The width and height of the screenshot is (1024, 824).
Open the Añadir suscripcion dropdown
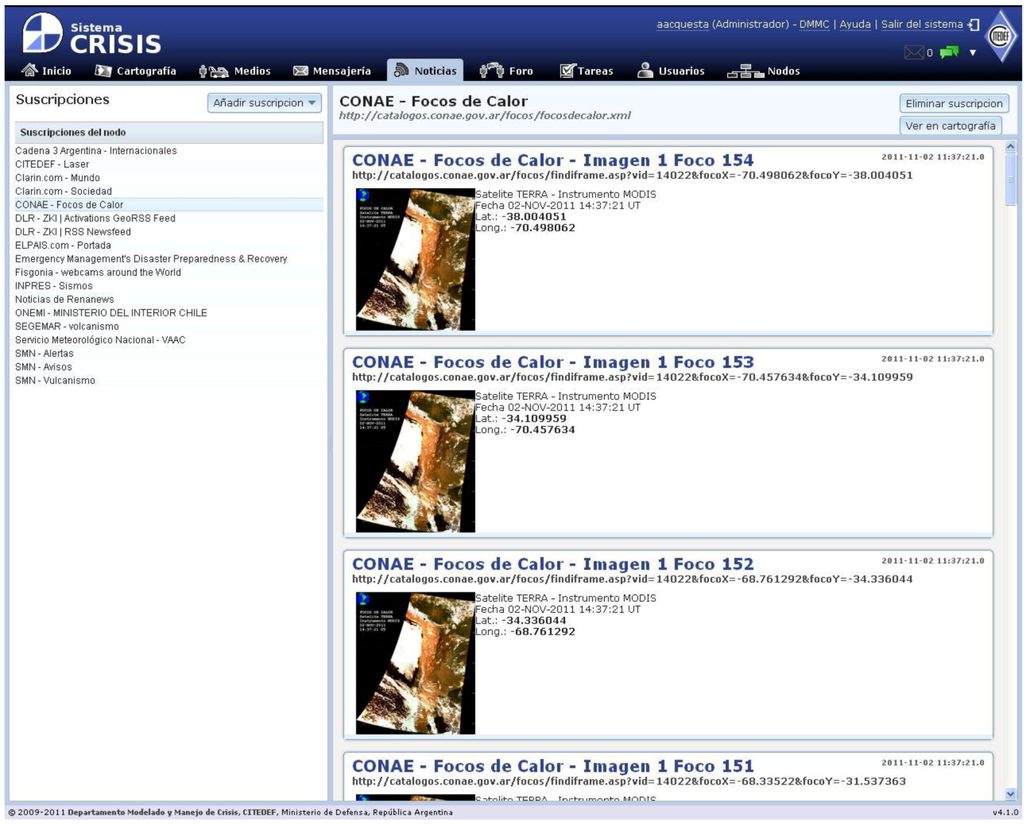coord(264,103)
